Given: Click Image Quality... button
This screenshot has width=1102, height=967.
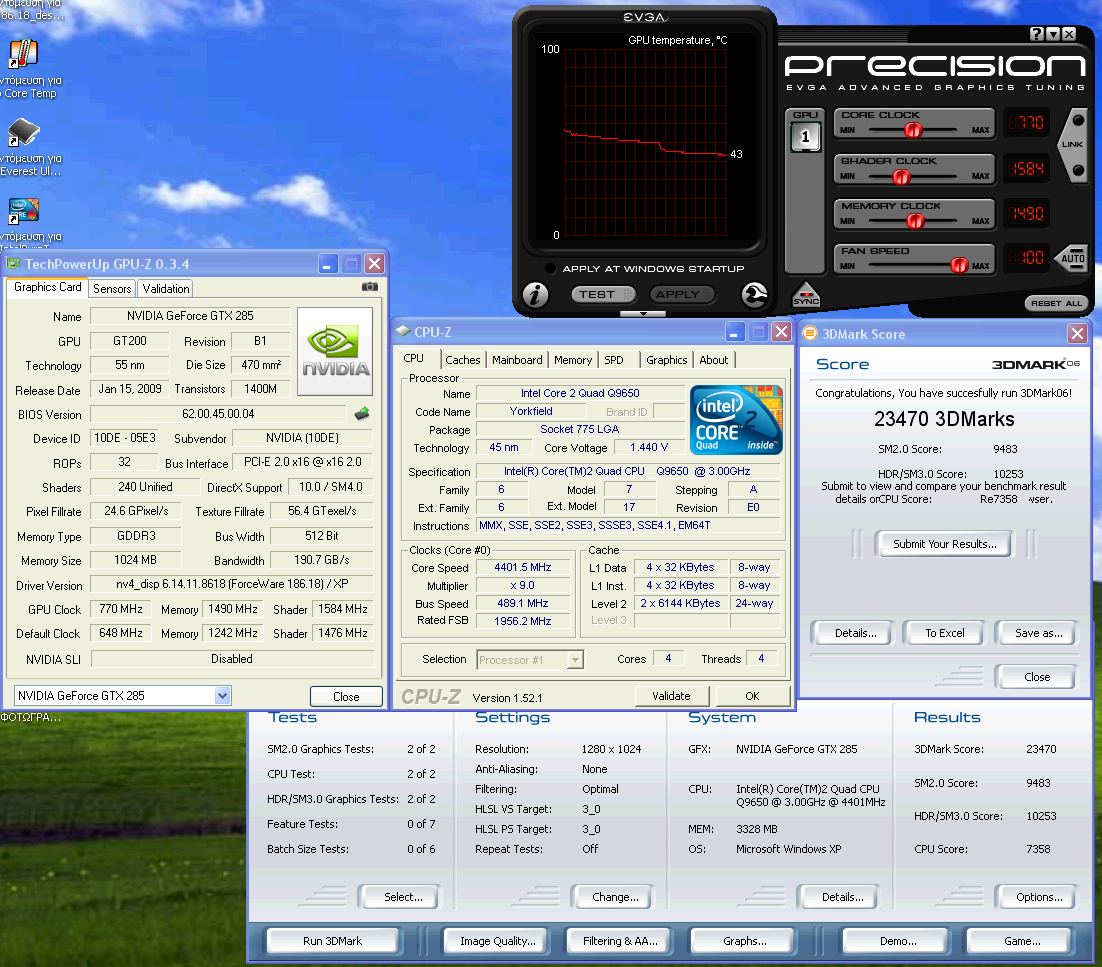Looking at the screenshot, I should [498, 941].
